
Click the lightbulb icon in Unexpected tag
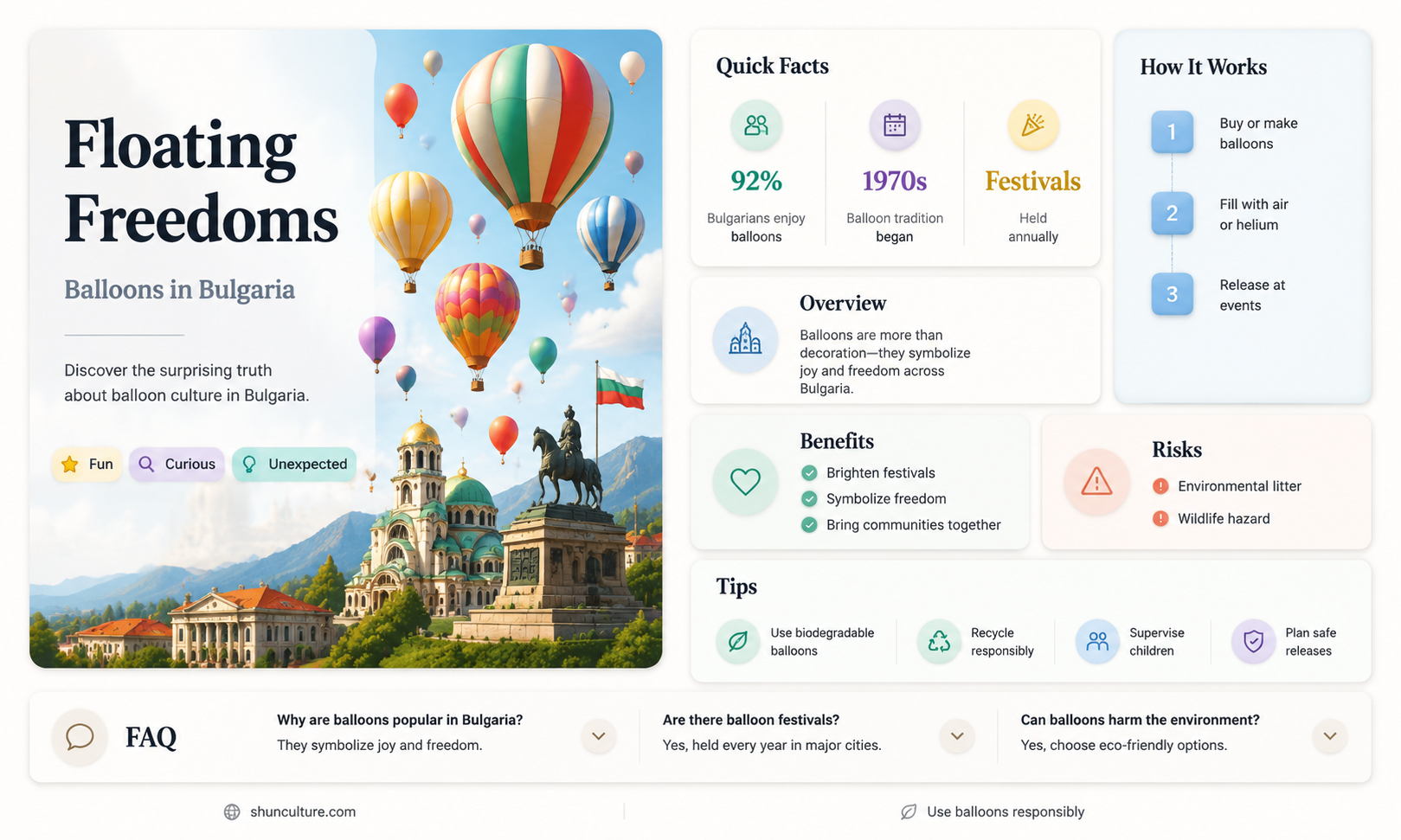pyautogui.click(x=249, y=465)
